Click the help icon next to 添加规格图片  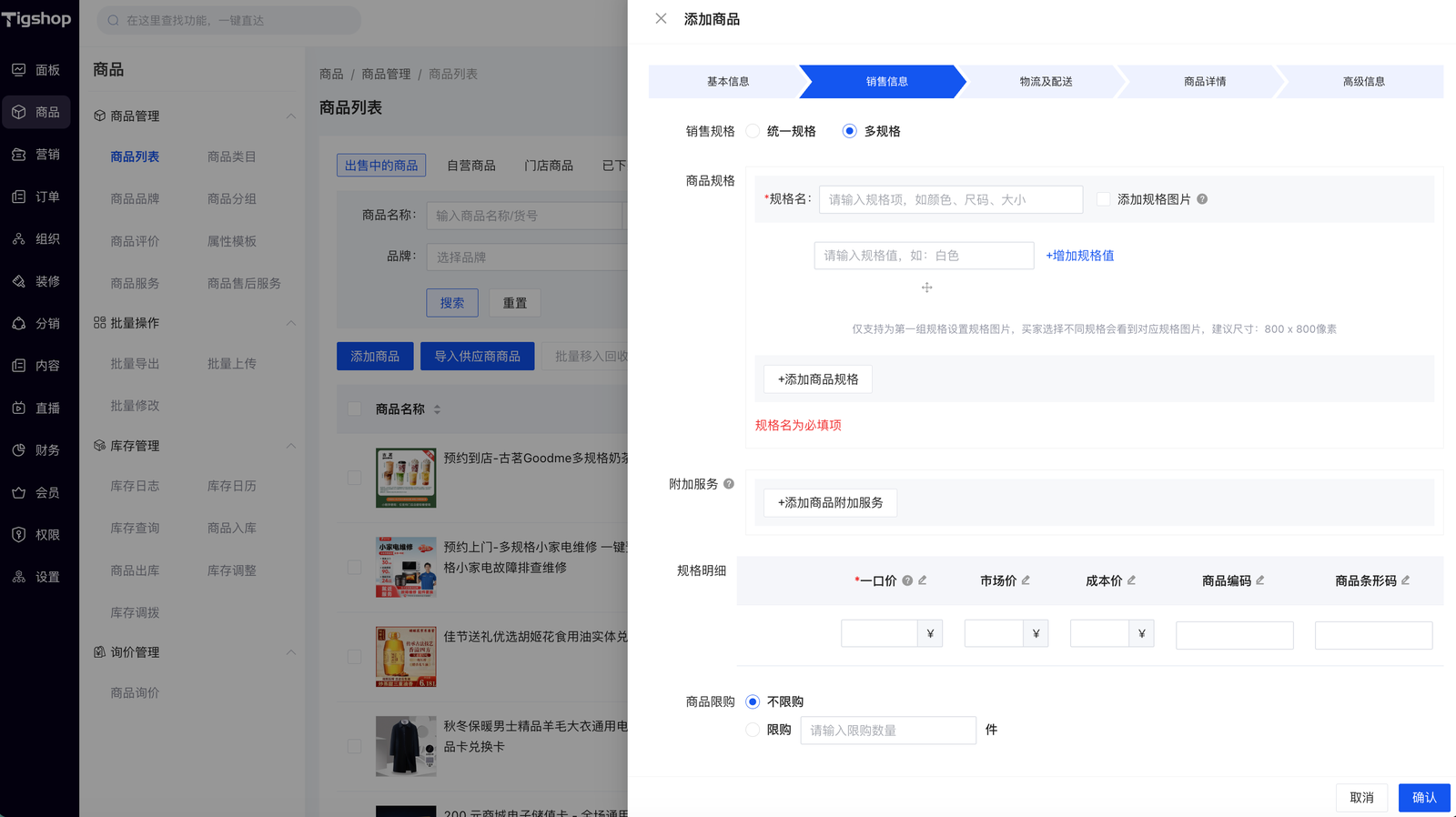pyautogui.click(x=1202, y=199)
